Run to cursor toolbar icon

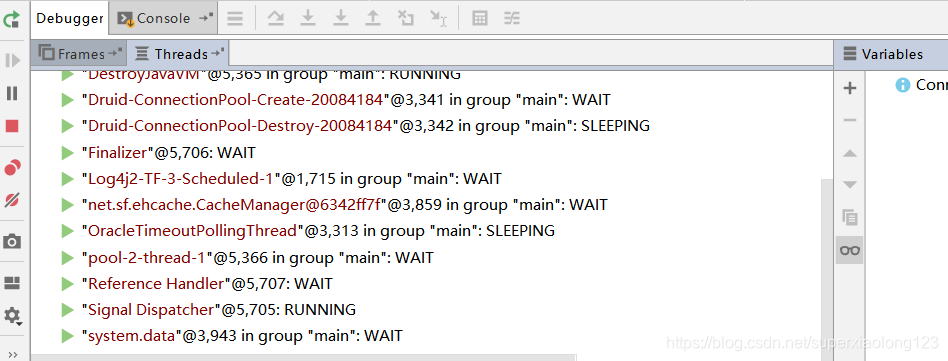(x=438, y=18)
